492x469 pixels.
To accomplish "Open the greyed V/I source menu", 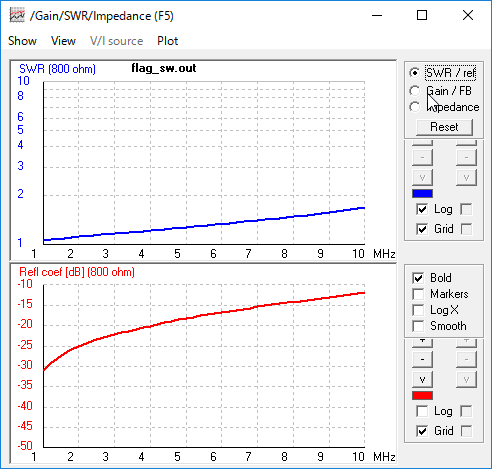I will pyautogui.click(x=116, y=41).
